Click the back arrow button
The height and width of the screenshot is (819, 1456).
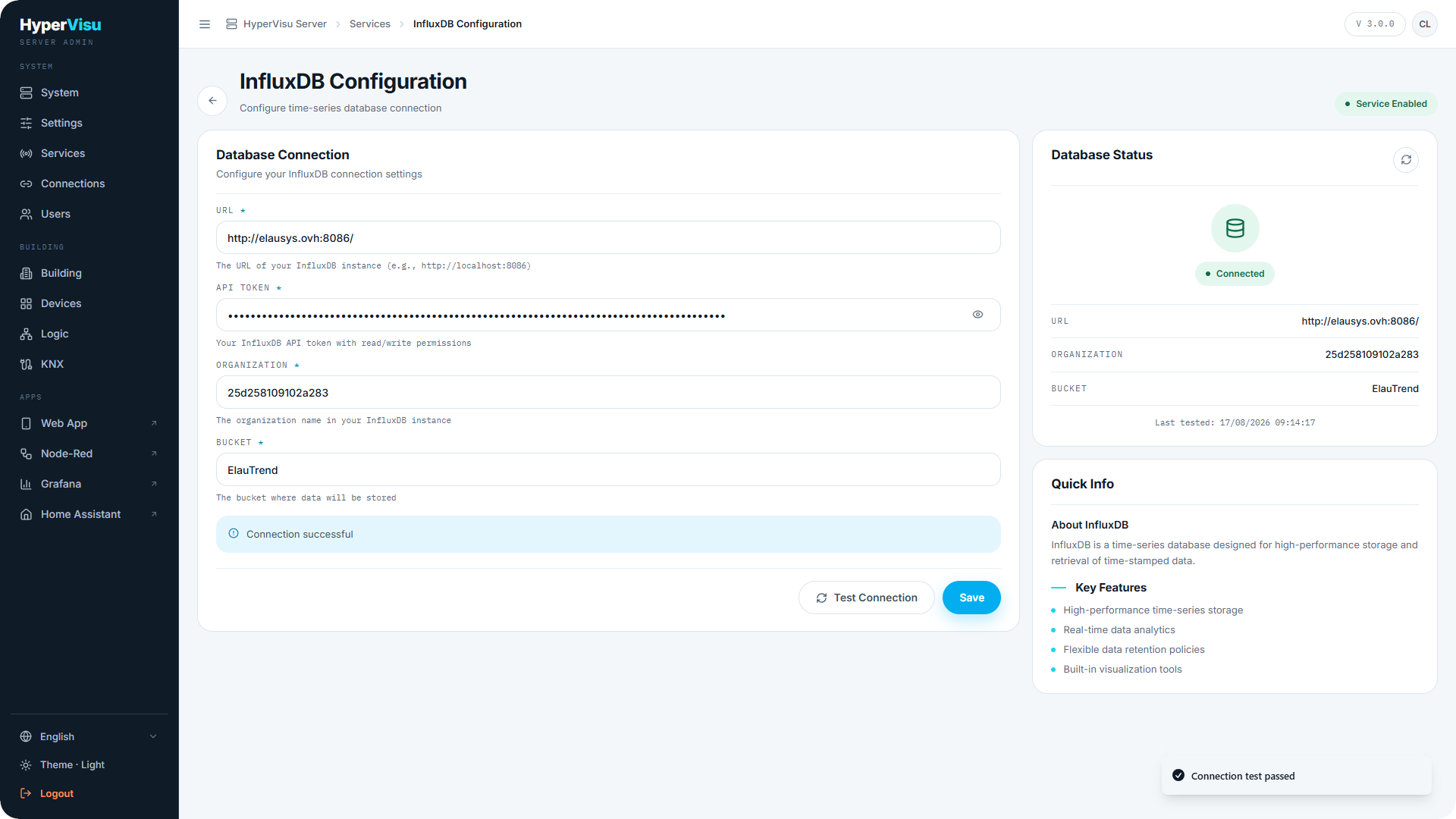point(212,101)
